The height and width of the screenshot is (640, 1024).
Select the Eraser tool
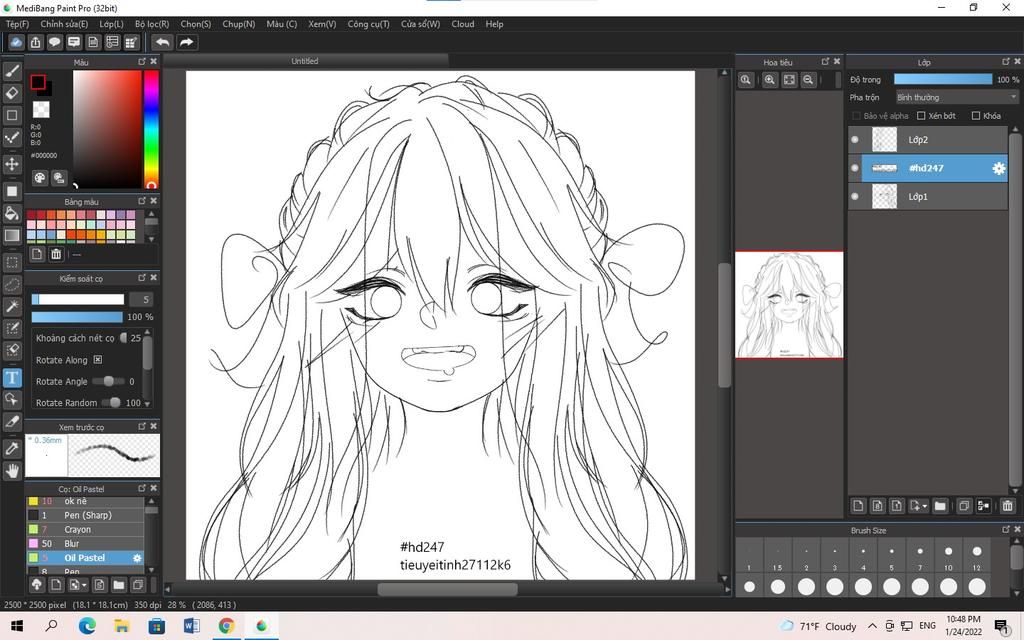tap(12, 93)
